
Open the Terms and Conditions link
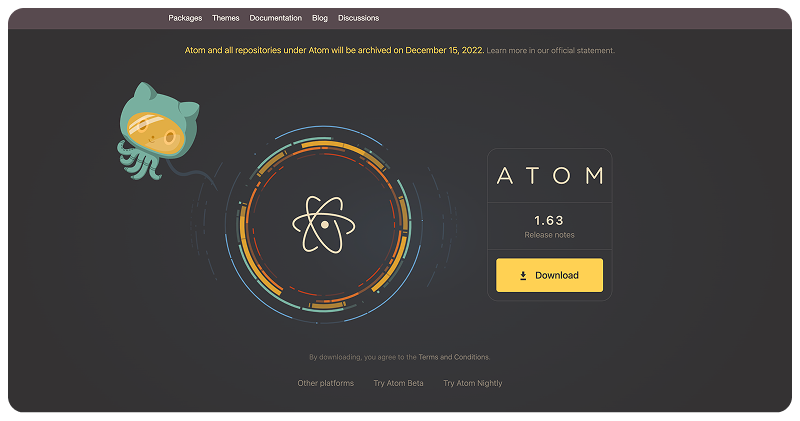click(x=454, y=357)
